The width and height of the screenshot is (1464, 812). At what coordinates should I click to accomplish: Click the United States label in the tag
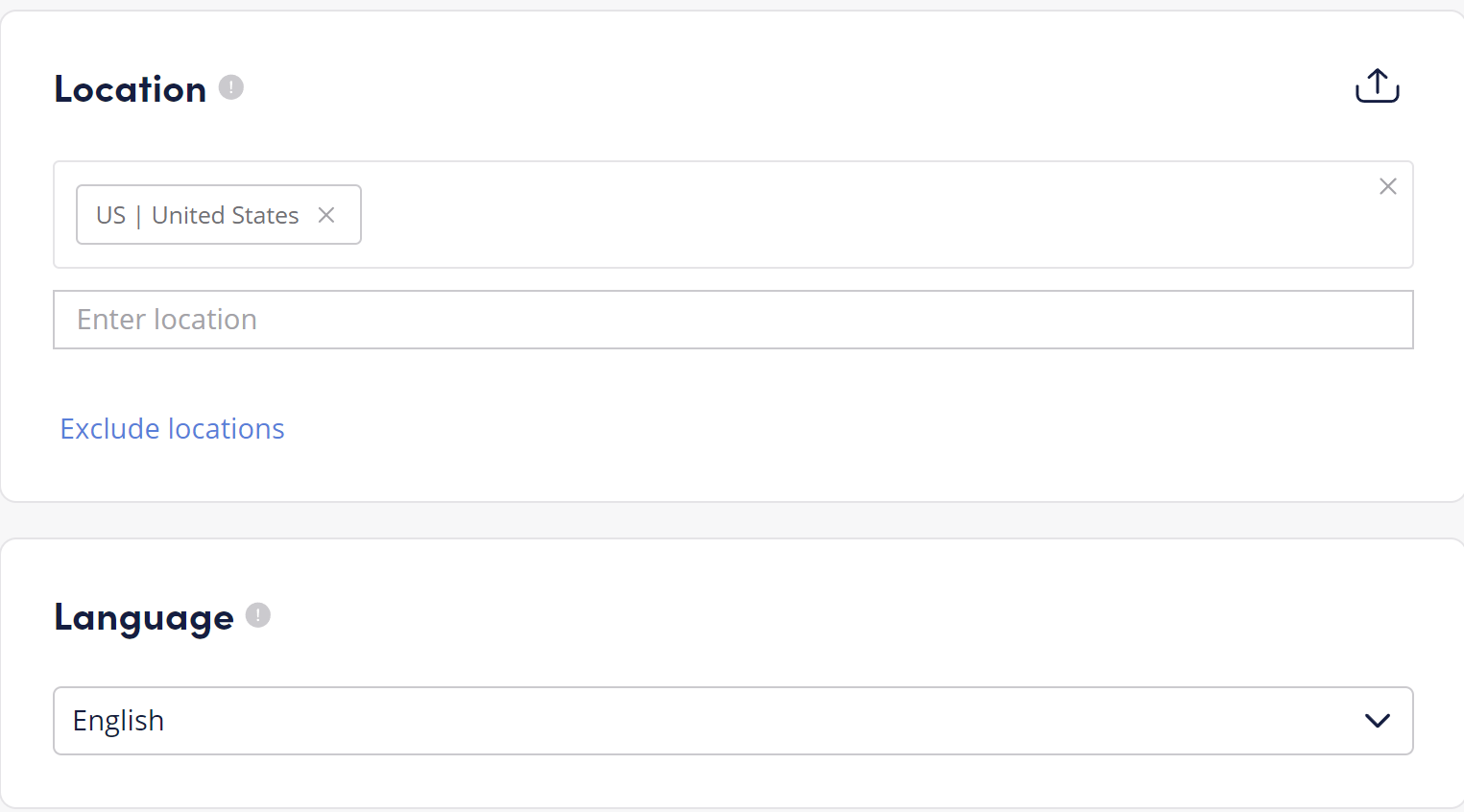tap(226, 215)
